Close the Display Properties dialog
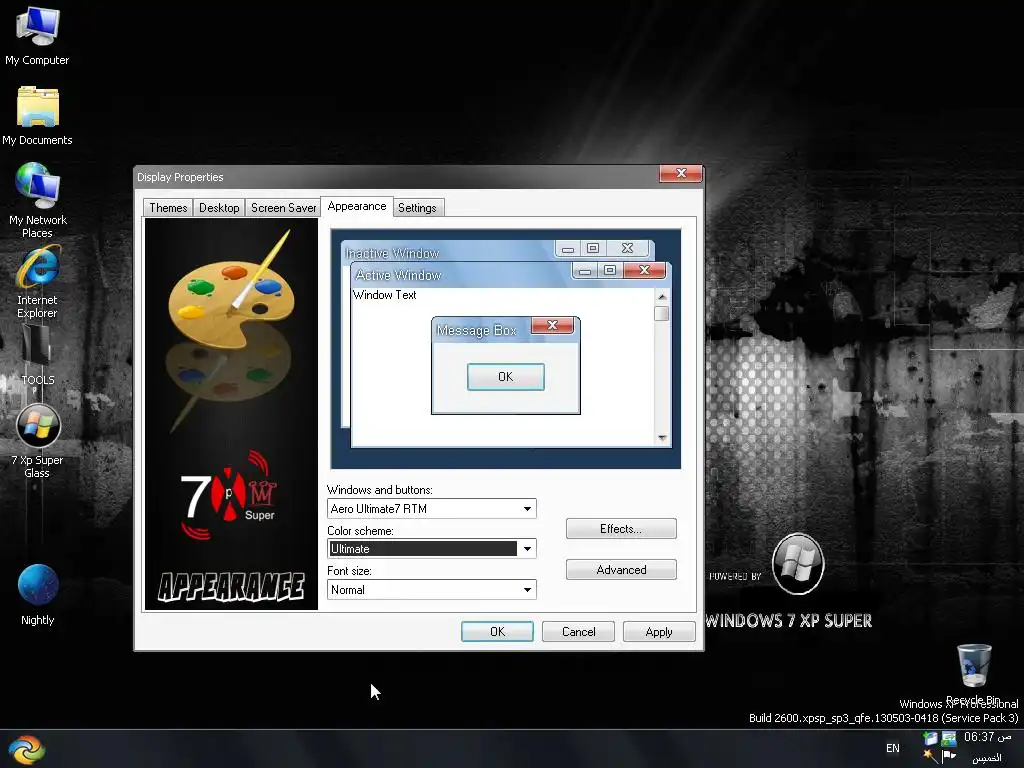This screenshot has height=768, width=1024. point(680,173)
